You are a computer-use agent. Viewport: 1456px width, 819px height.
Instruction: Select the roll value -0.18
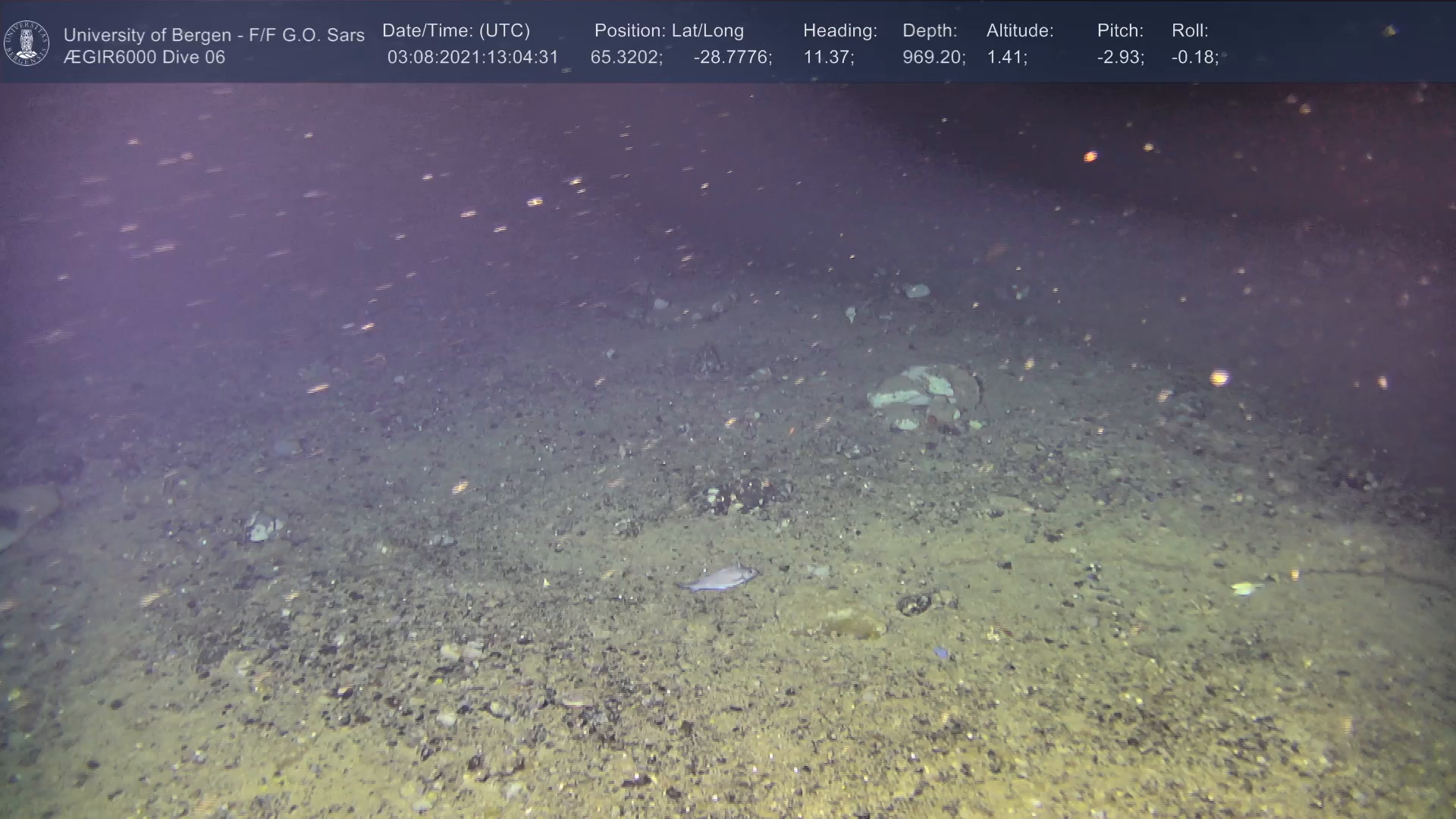tap(1194, 58)
